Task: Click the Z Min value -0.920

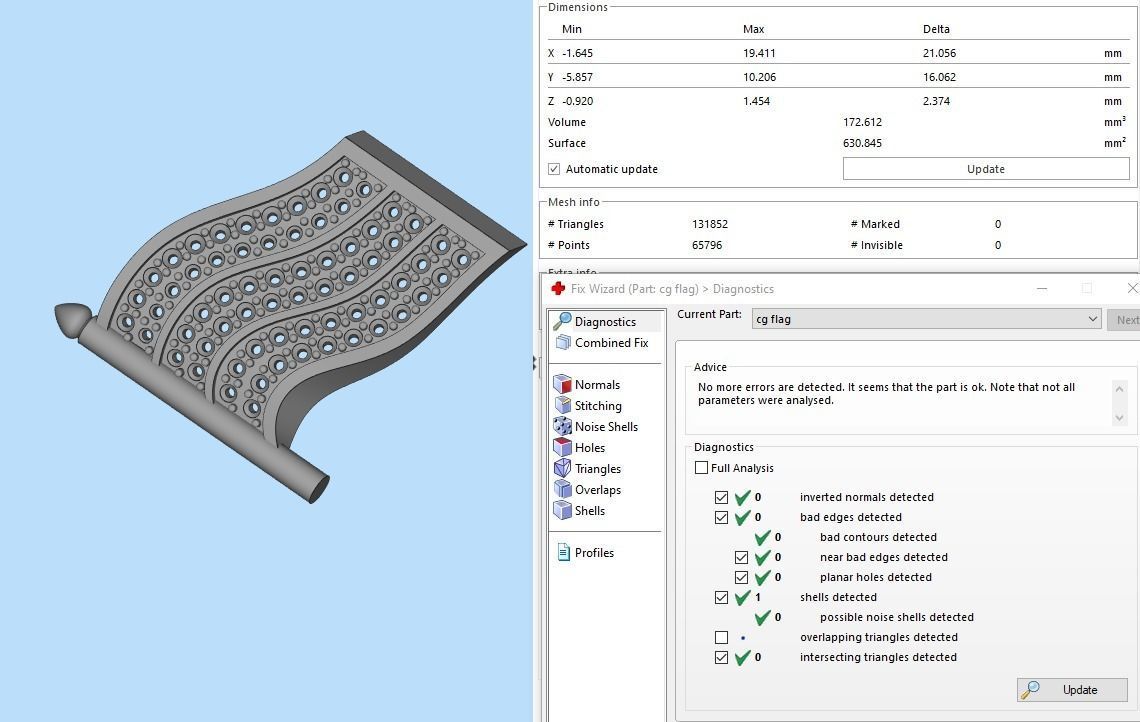Action: tap(578, 101)
